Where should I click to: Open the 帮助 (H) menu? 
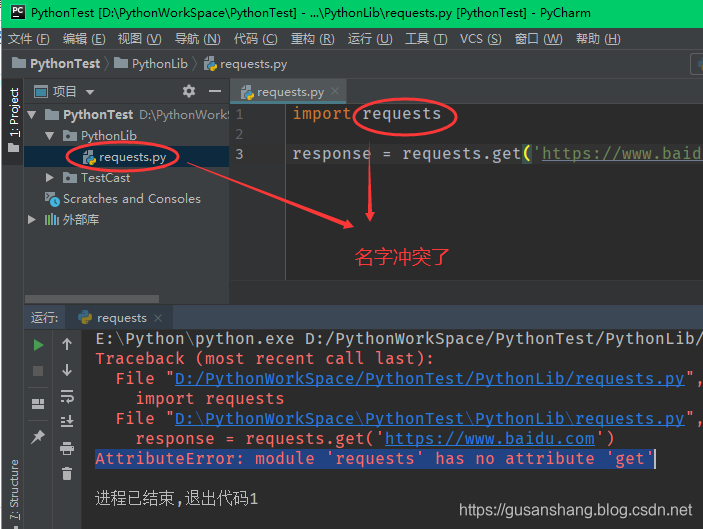598,39
